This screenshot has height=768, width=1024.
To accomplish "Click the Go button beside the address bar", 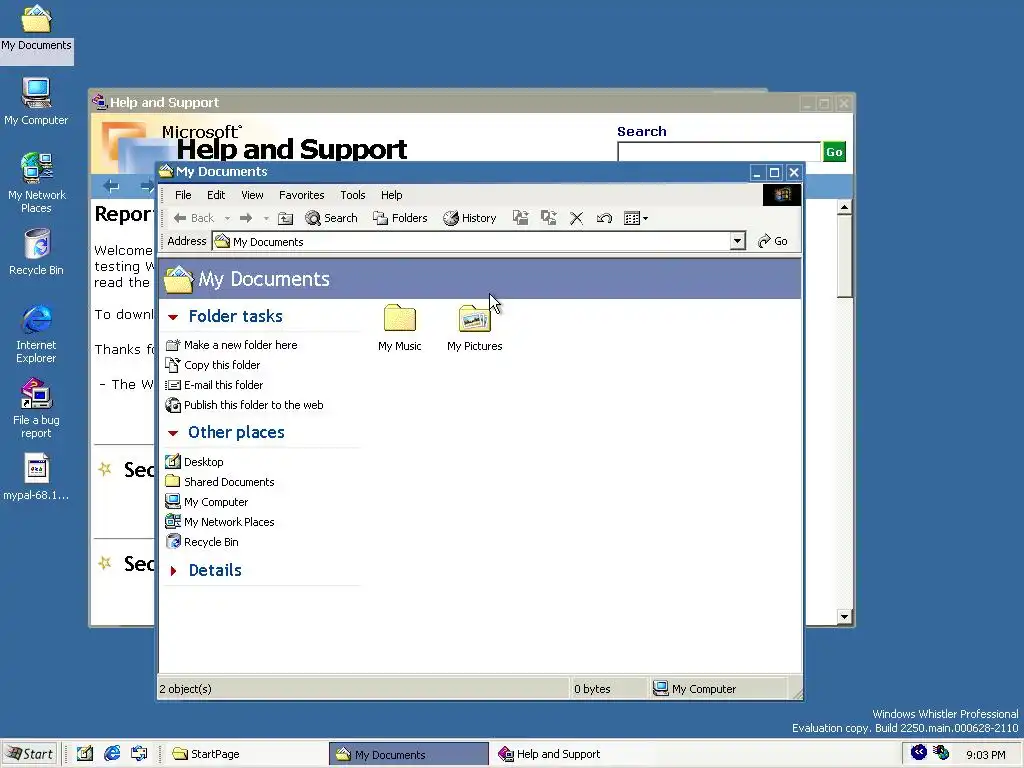I will click(x=773, y=241).
